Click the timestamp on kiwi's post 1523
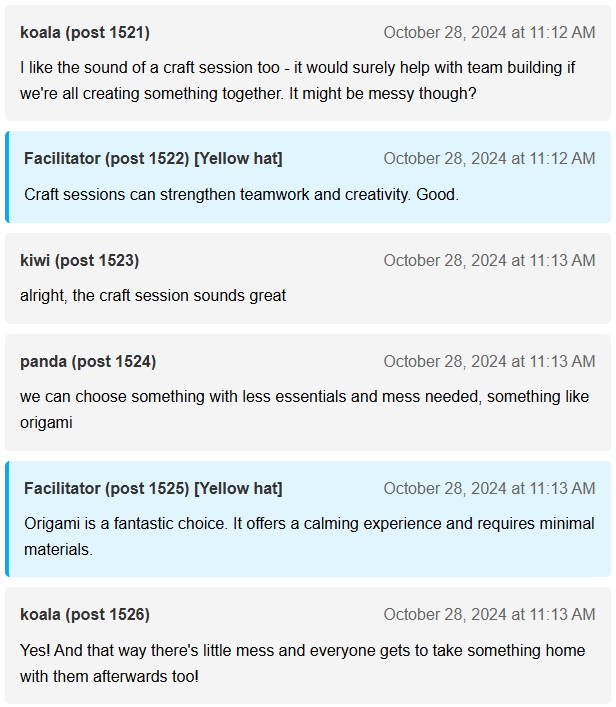Image resolution: width=616 pixels, height=707 pixels. click(489, 261)
